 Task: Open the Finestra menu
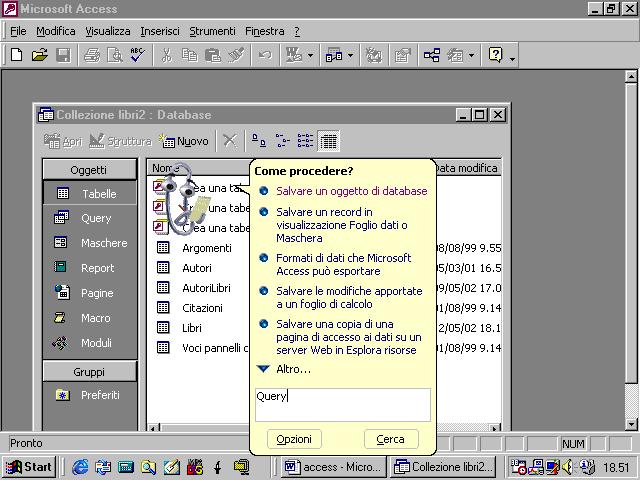coord(264,31)
